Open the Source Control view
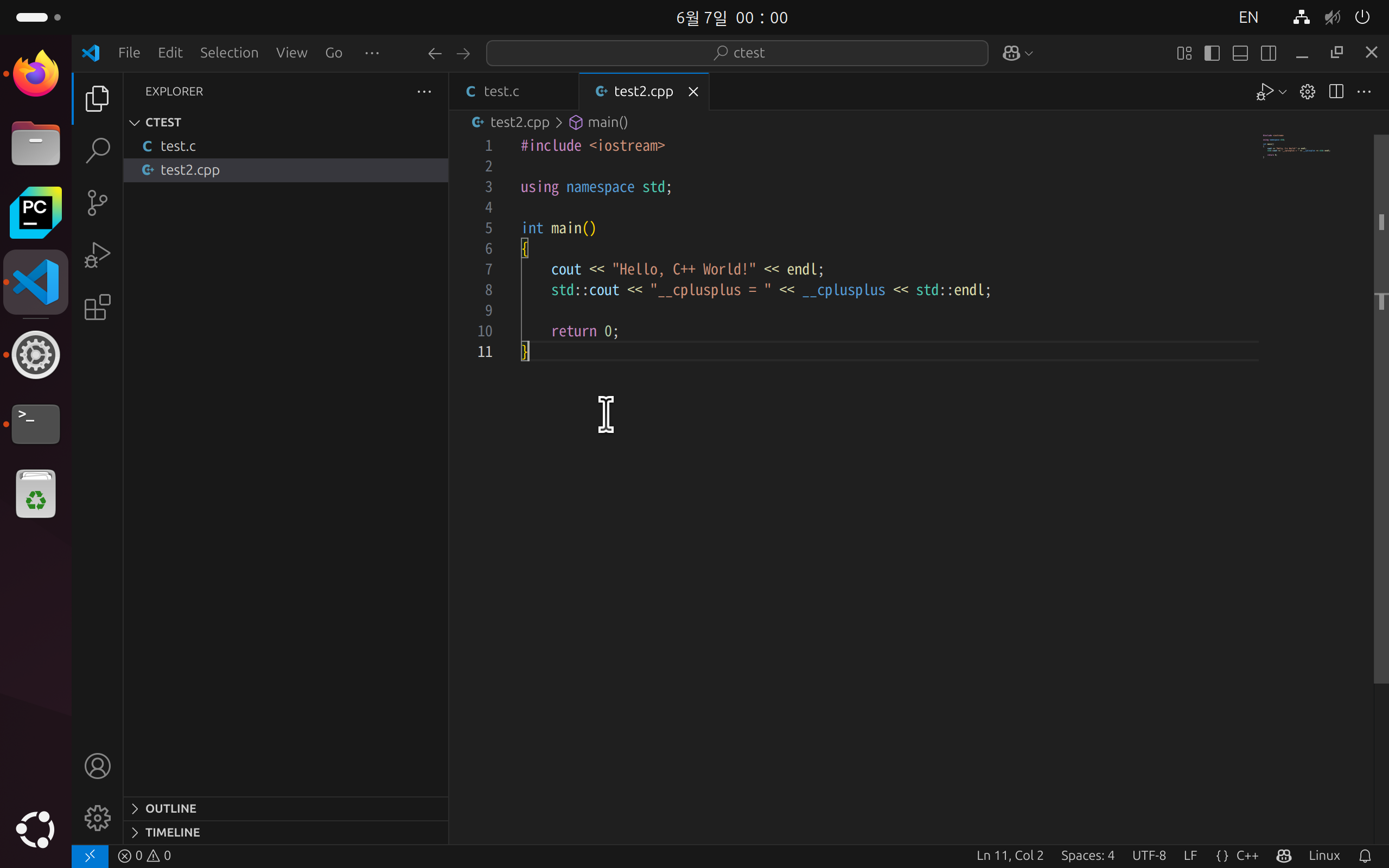 (x=97, y=203)
